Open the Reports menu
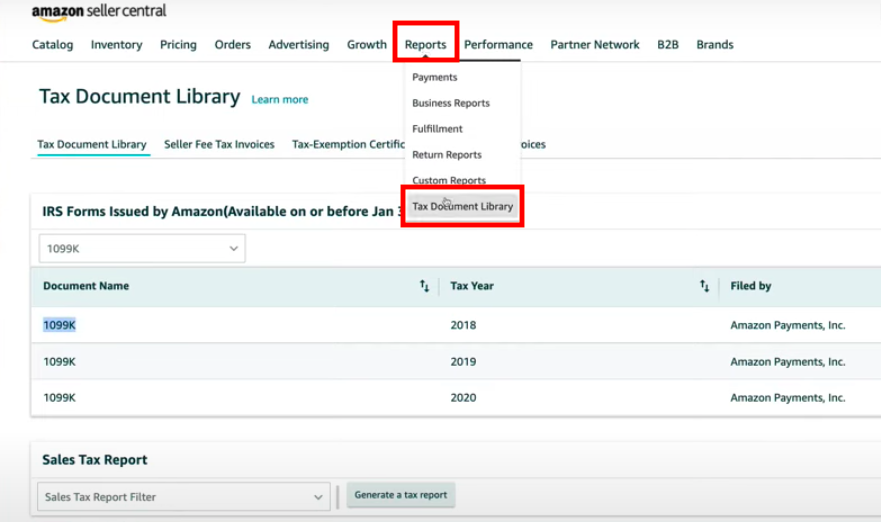This screenshot has height=522, width=881. [x=425, y=45]
